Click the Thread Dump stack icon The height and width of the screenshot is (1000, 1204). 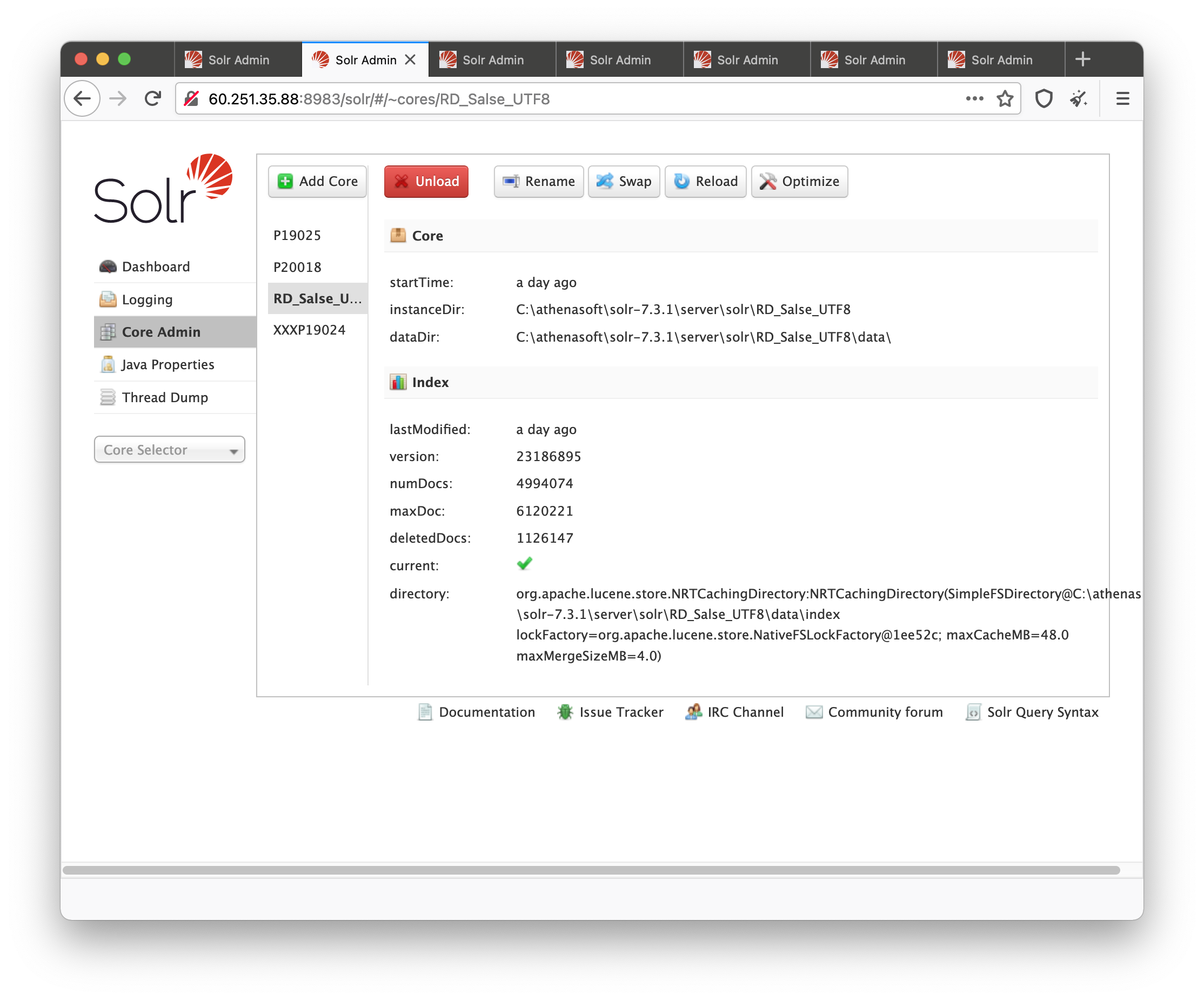(108, 397)
